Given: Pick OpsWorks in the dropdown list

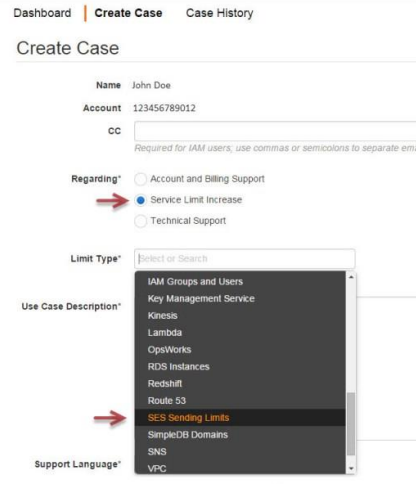Looking at the screenshot, I should [x=240, y=350].
